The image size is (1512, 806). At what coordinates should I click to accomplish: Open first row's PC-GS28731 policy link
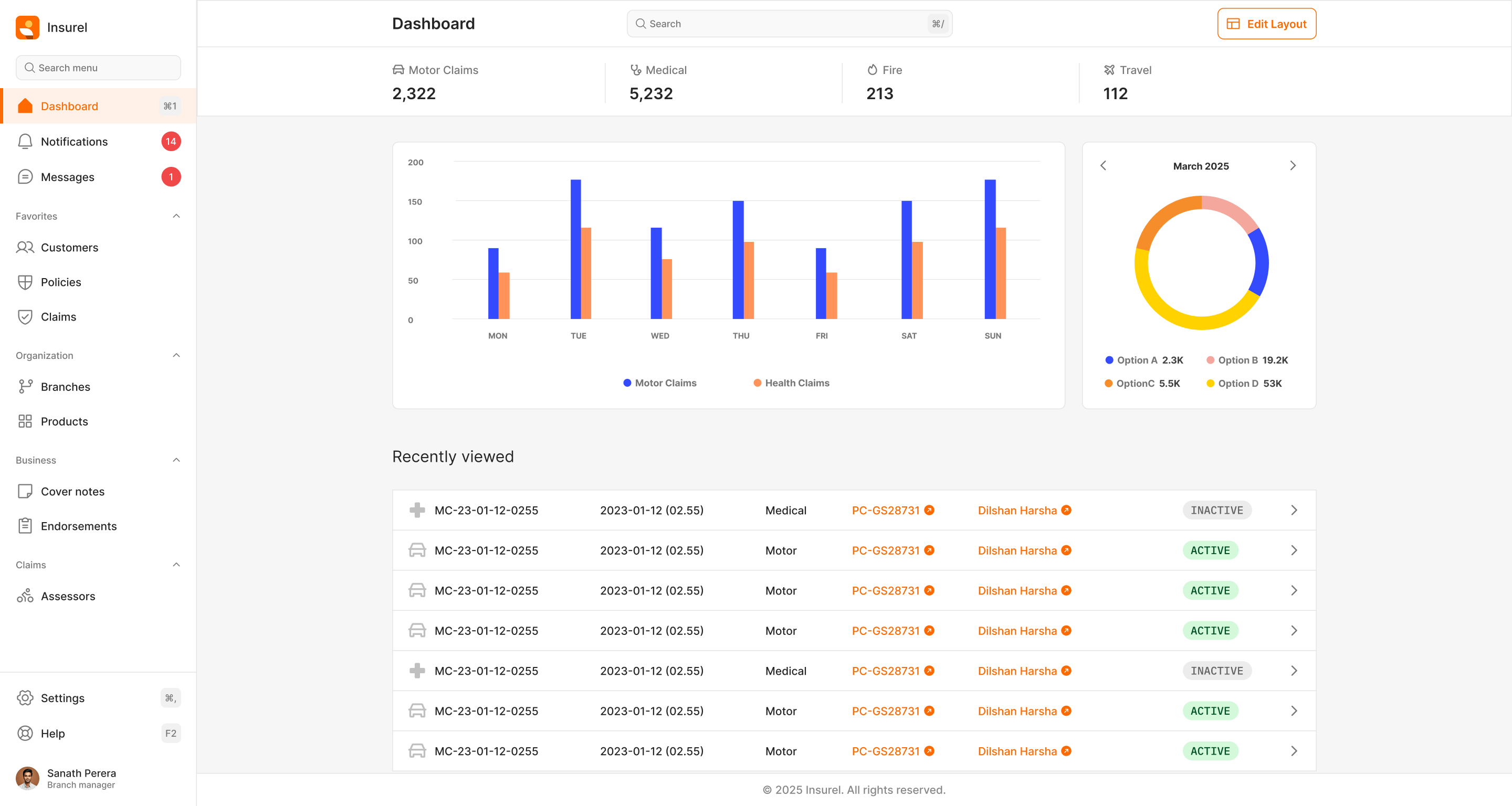coord(886,511)
